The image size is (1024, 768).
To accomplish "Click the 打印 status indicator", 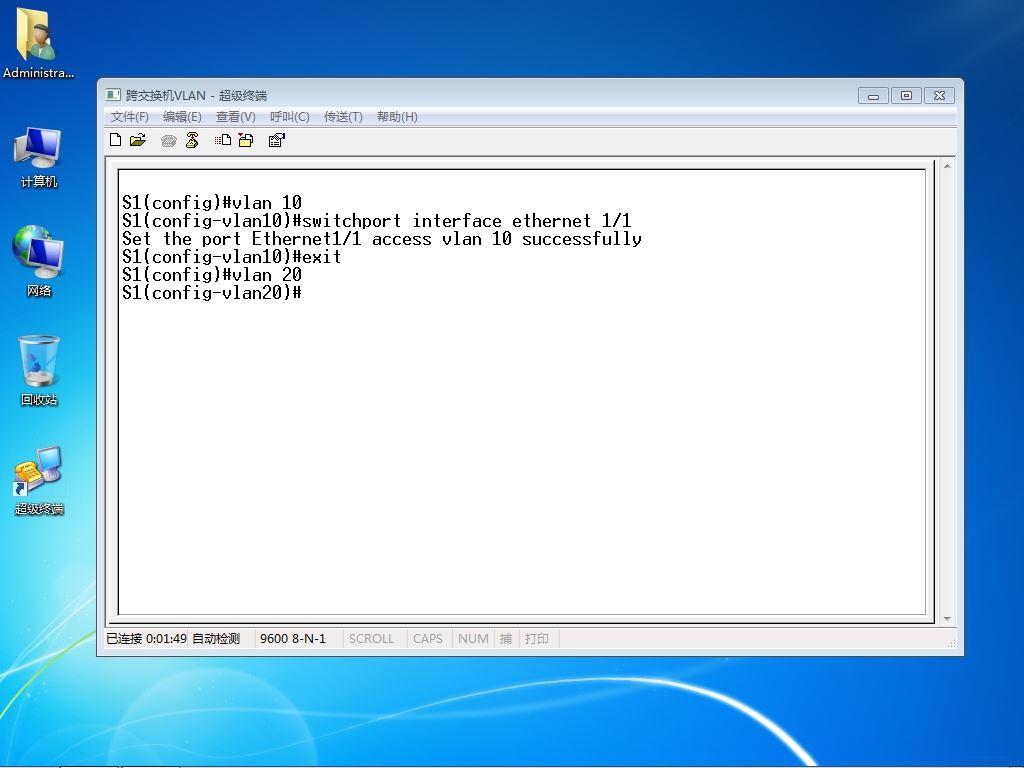I will point(537,639).
